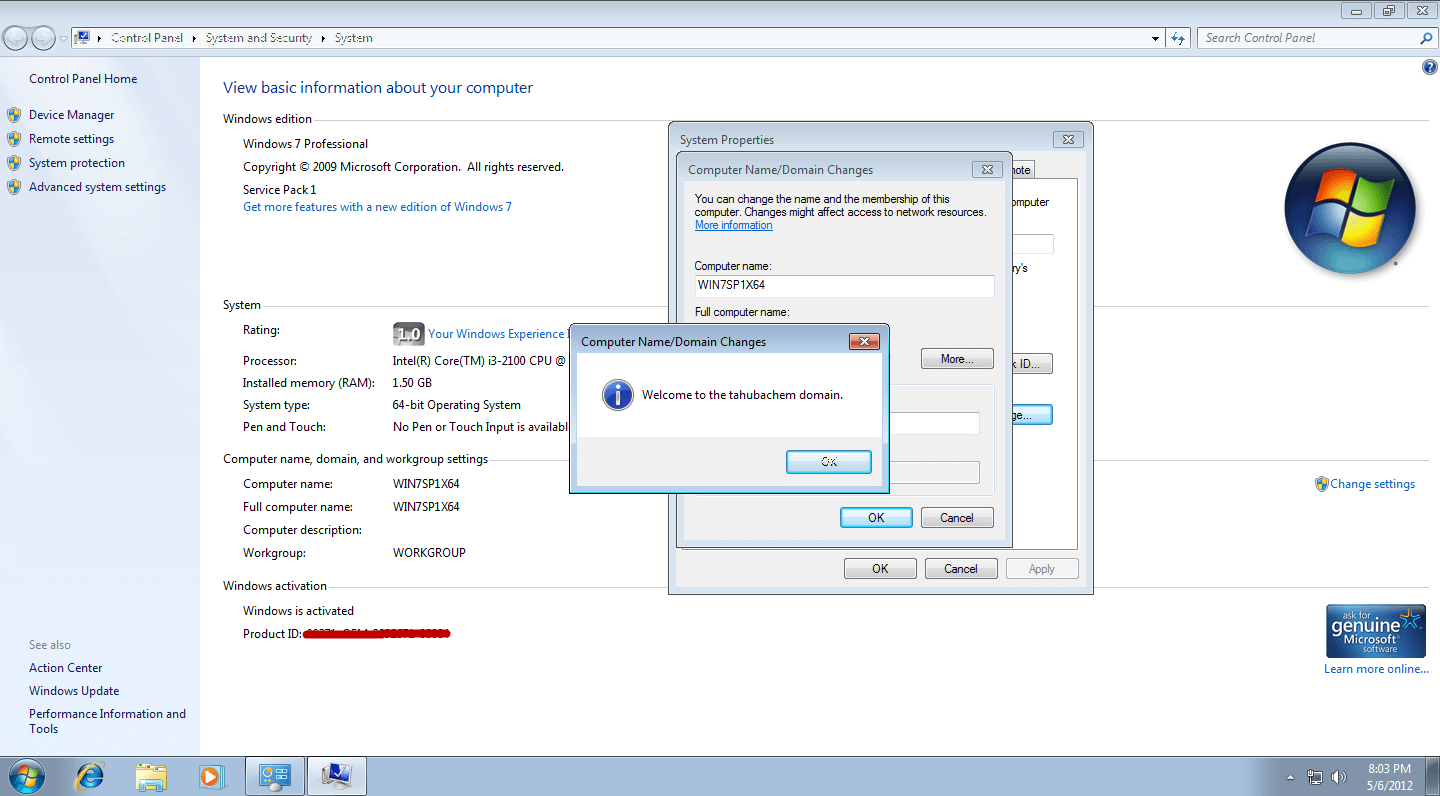The image size is (1440, 796).
Task: Click the shield icon beside Advanced system settings
Action: [x=14, y=187]
